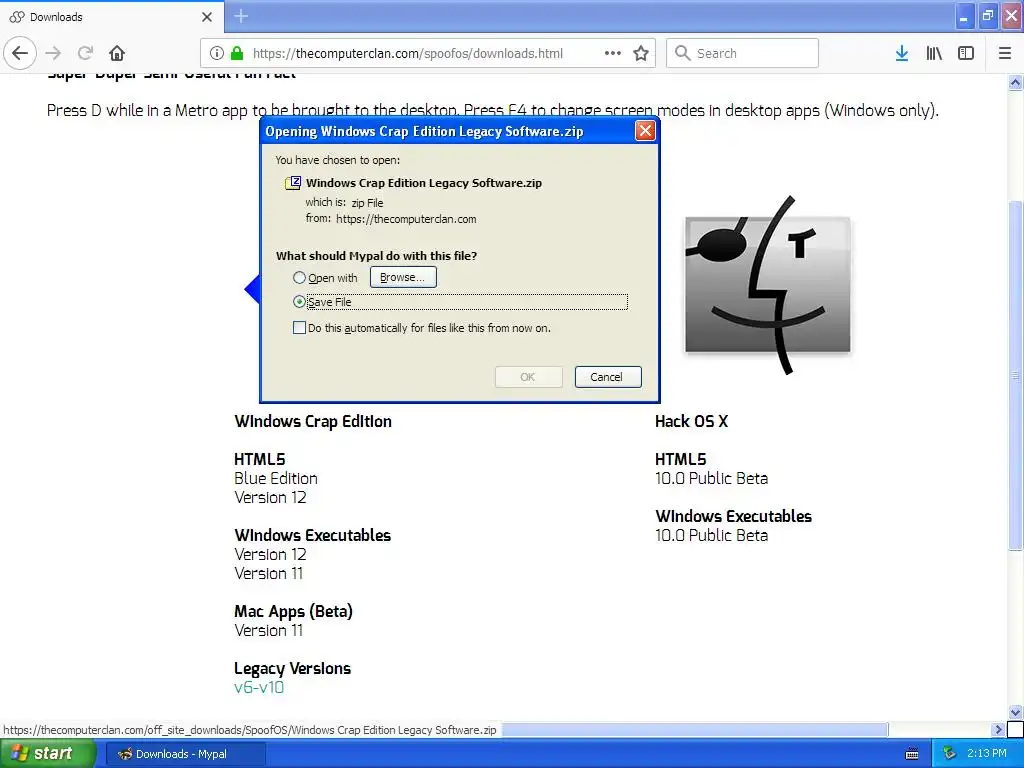
Task: Select the Downloads browser tab
Action: 111,17
